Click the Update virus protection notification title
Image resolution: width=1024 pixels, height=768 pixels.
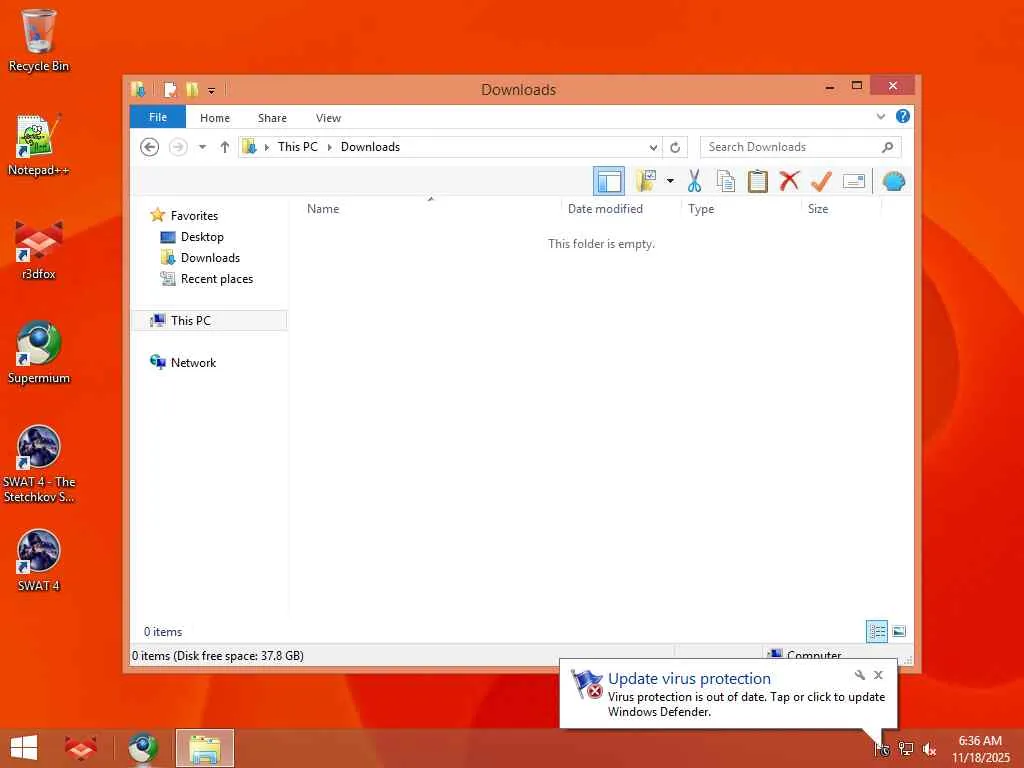689,679
